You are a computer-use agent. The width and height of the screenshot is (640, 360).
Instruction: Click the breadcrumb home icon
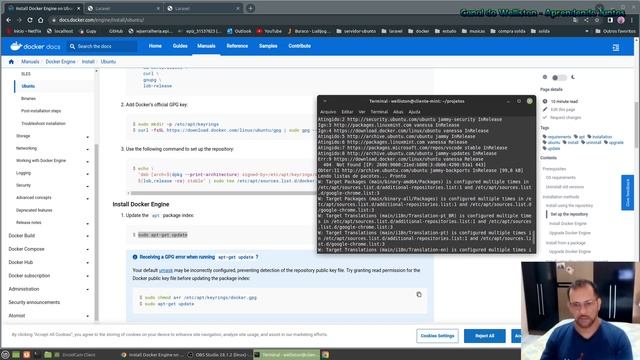click(11, 62)
